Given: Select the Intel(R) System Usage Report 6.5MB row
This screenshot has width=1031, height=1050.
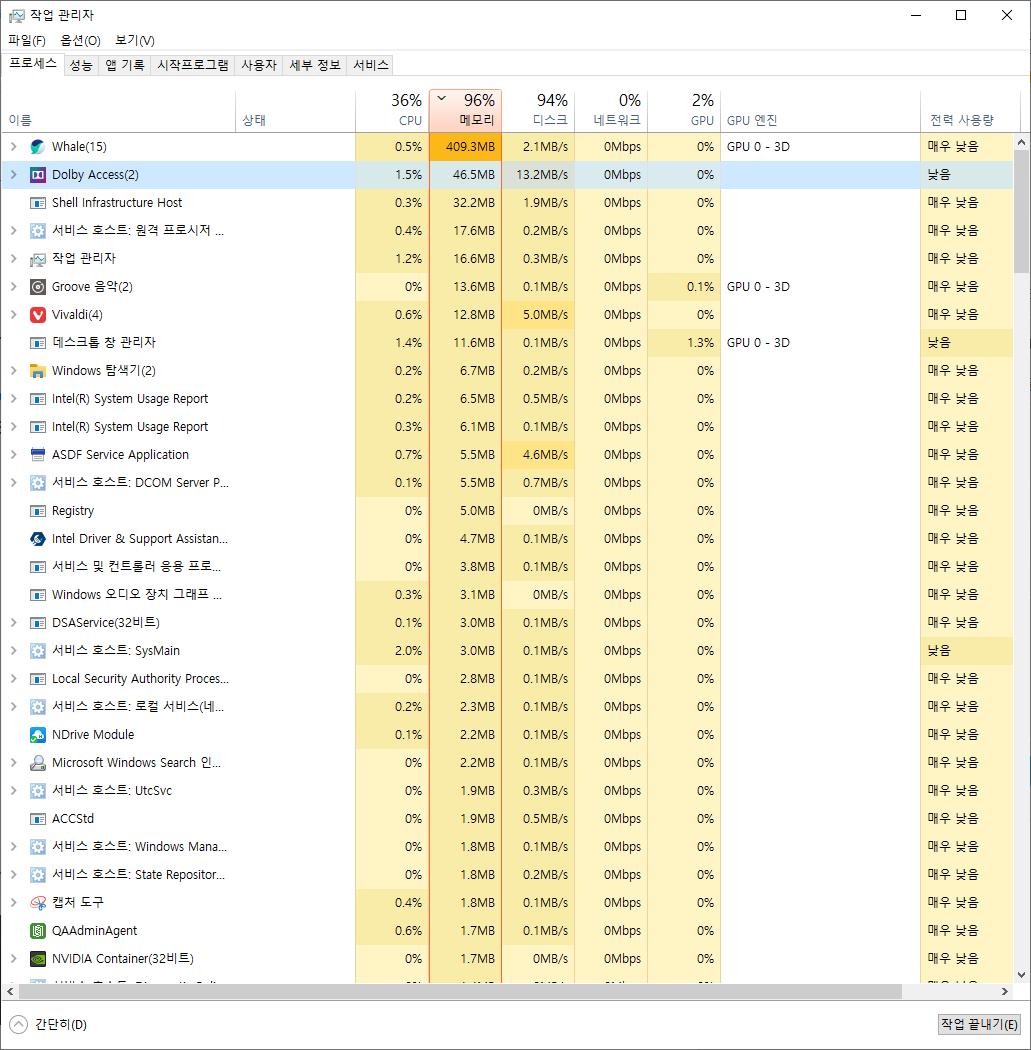Looking at the screenshot, I should 507,399.
